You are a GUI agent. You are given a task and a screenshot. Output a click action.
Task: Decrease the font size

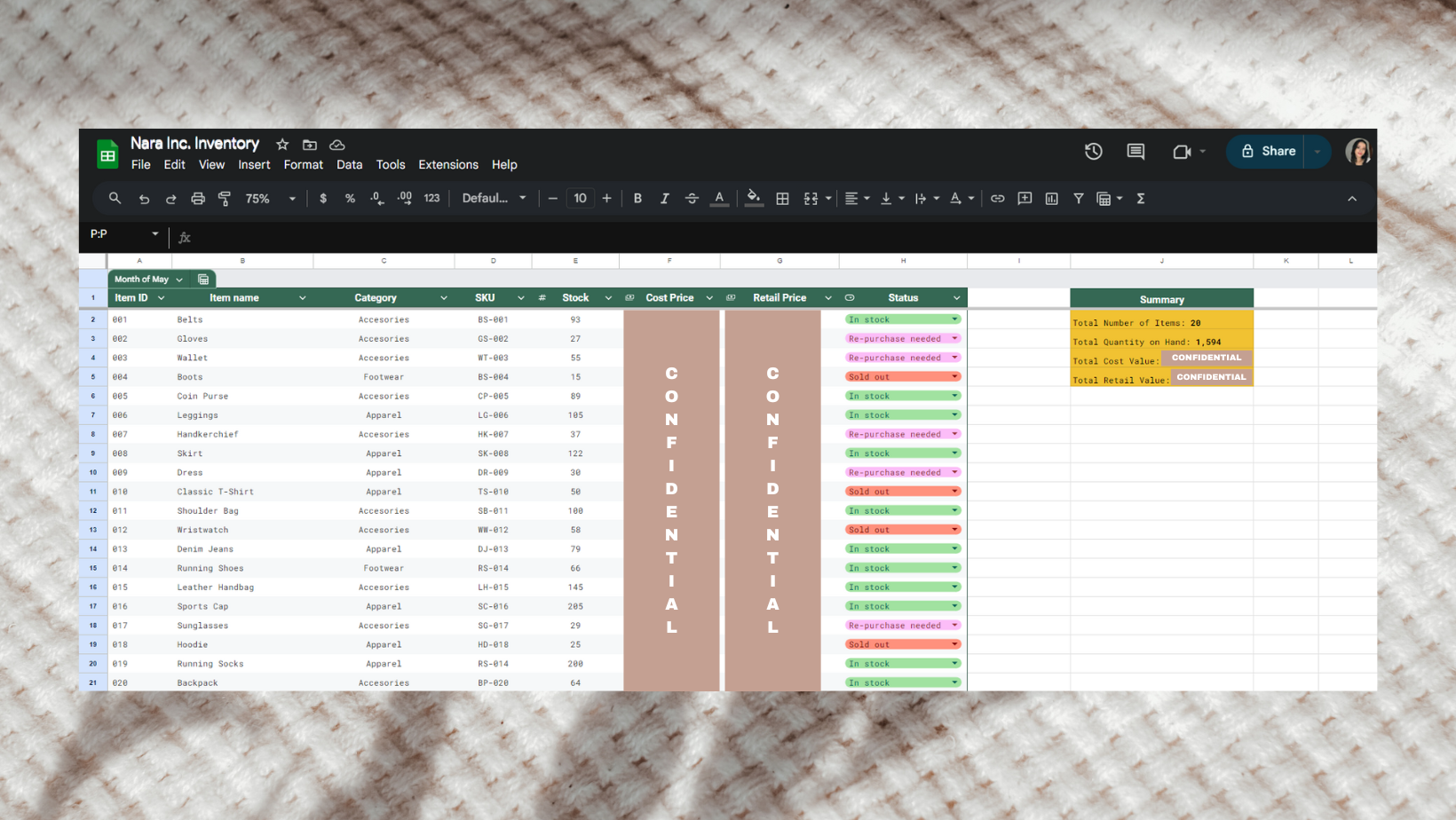click(552, 199)
